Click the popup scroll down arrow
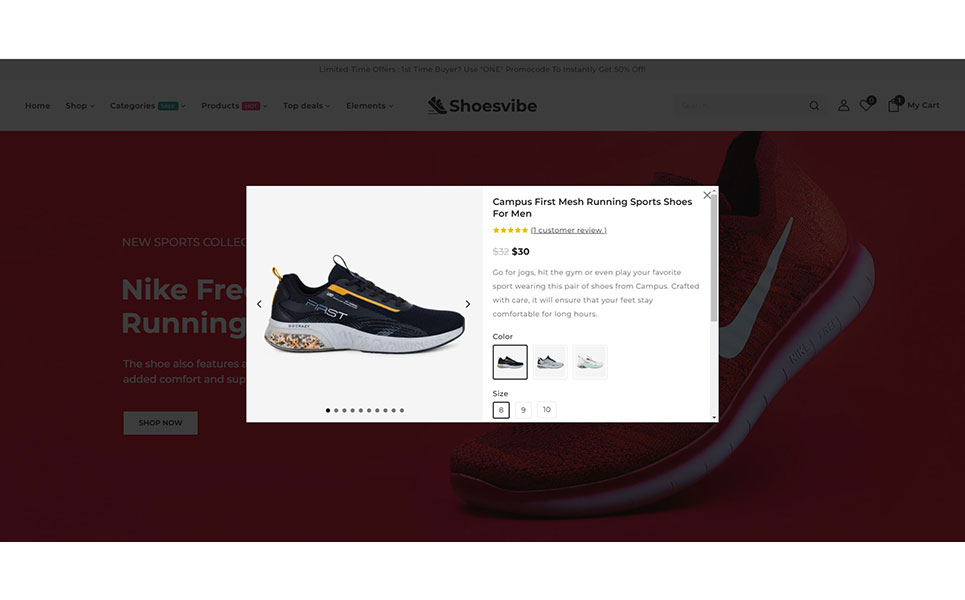 (714, 418)
